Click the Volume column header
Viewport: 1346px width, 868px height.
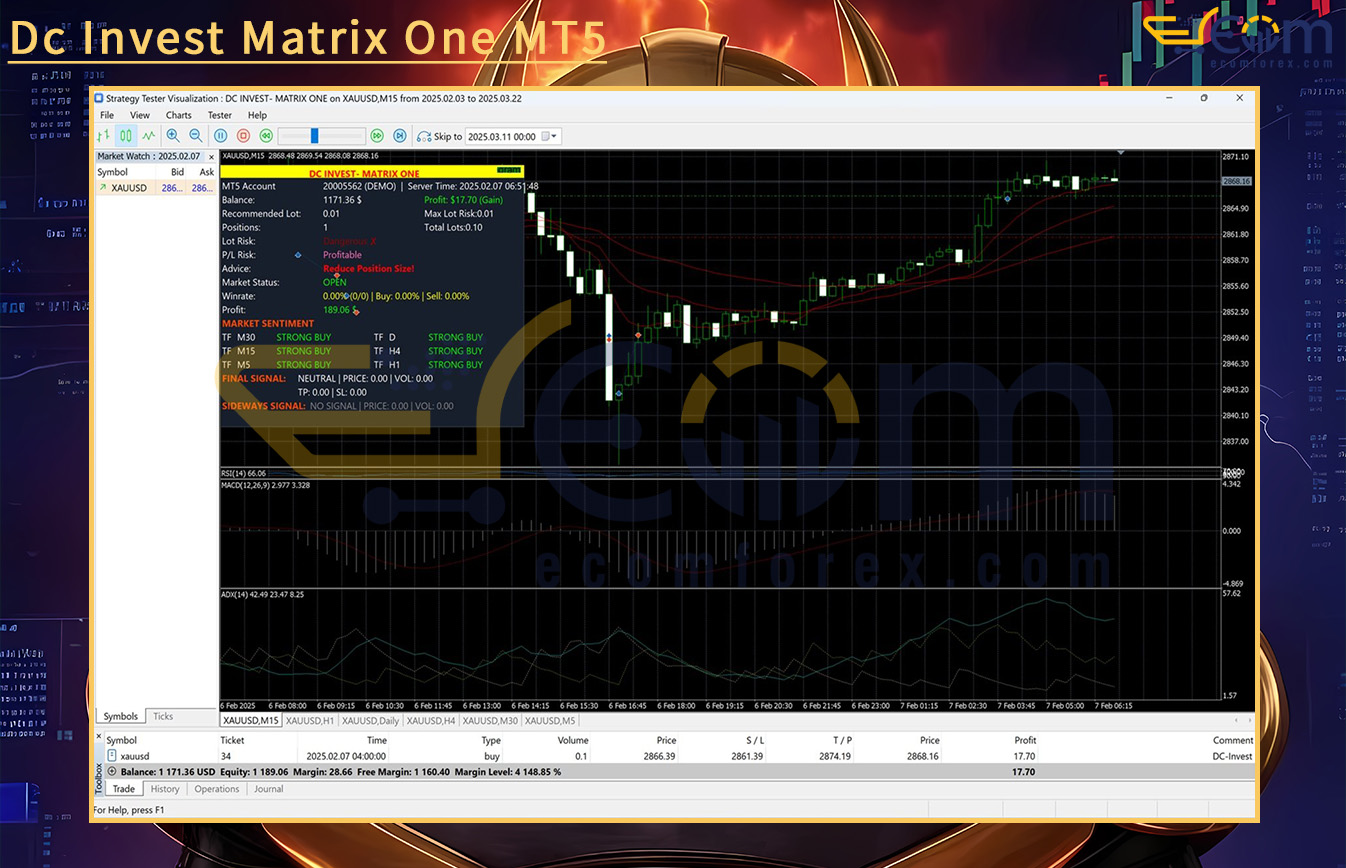tap(573, 741)
